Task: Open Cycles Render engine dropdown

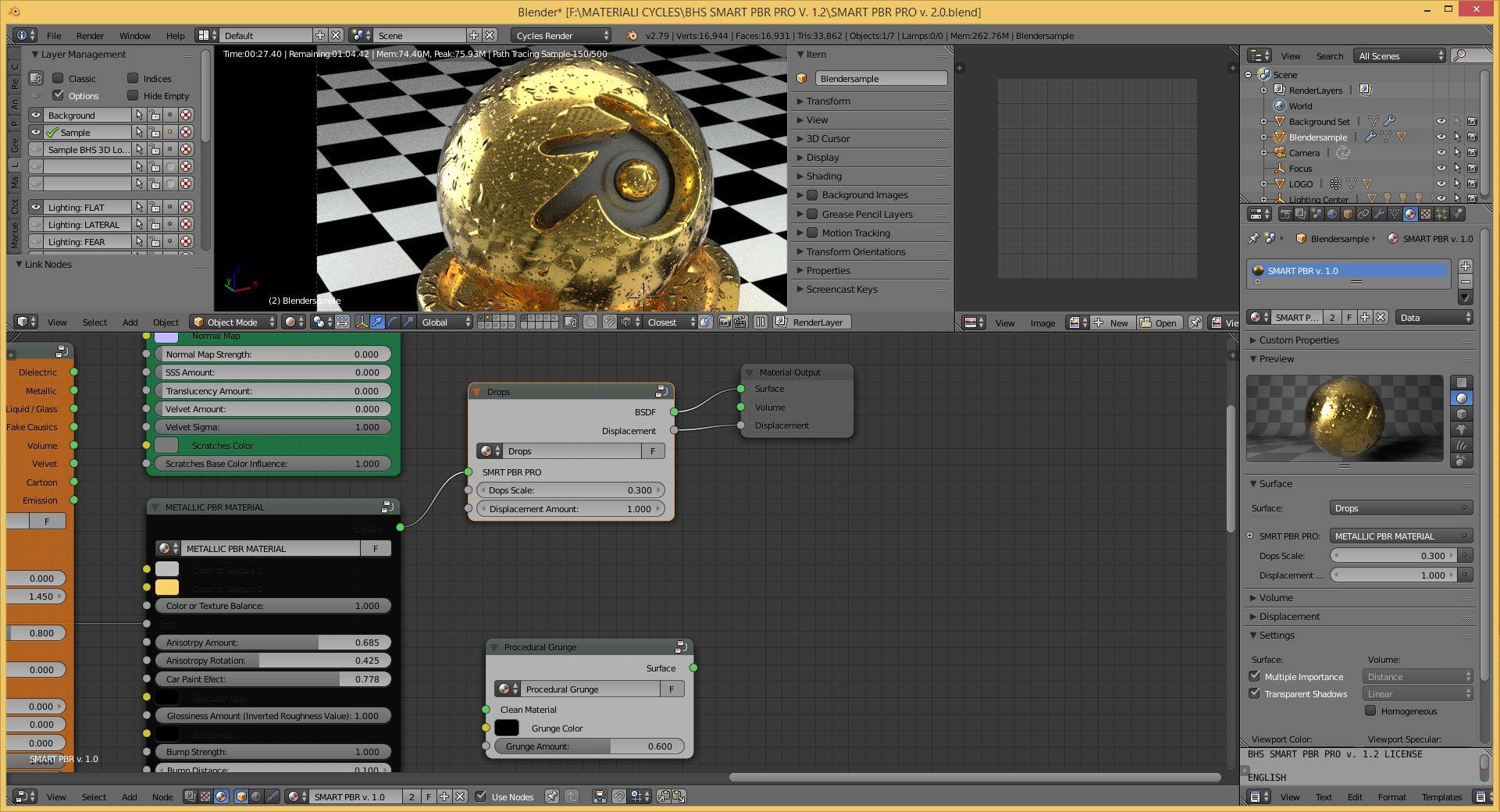Action: click(561, 35)
